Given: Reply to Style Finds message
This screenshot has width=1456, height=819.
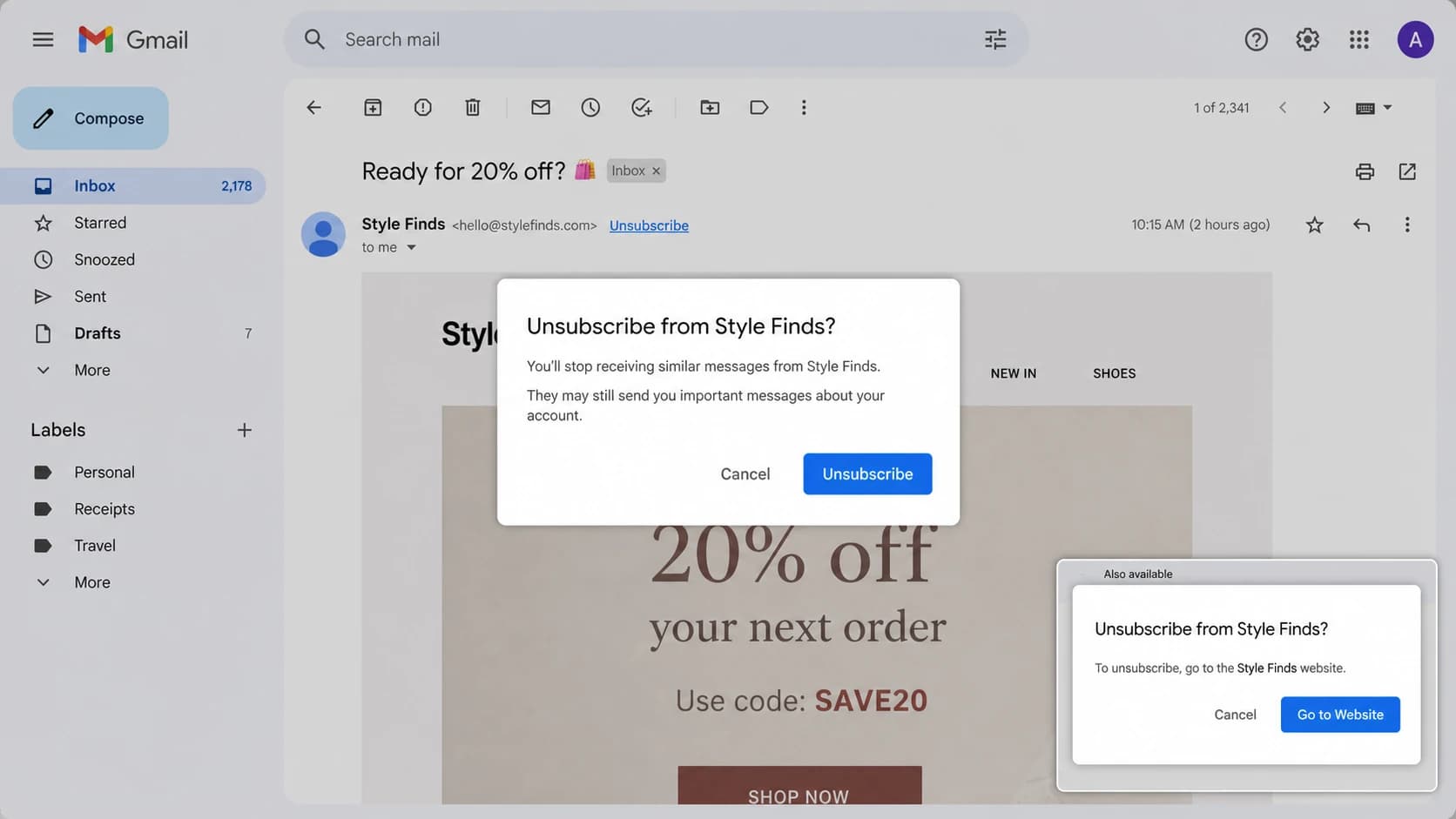Looking at the screenshot, I should coord(1362,225).
